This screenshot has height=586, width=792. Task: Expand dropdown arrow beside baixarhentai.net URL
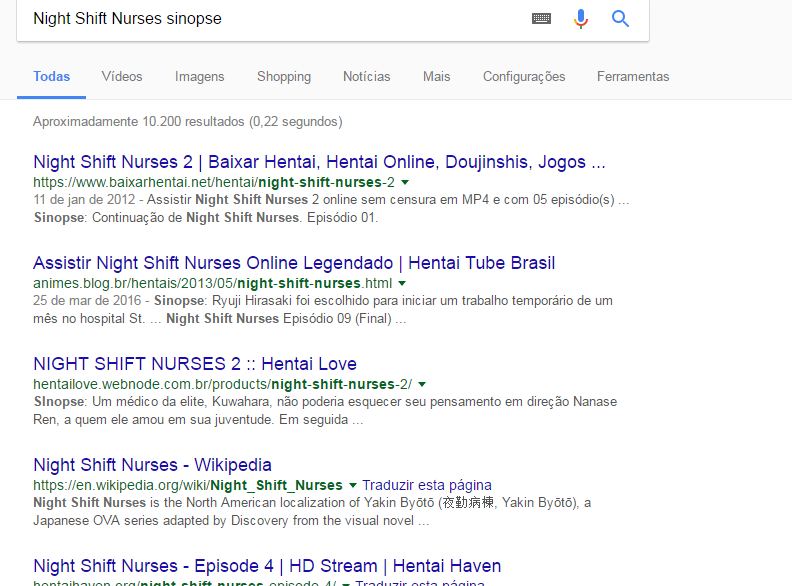pyautogui.click(x=405, y=182)
